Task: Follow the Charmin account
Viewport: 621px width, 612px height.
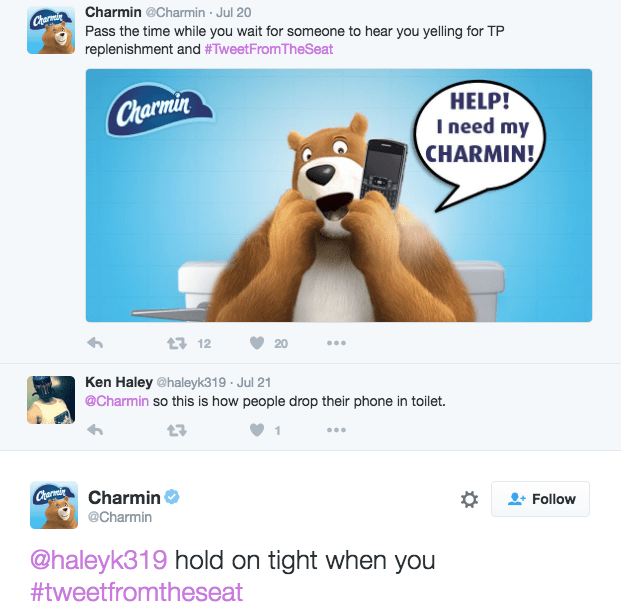Action: [x=540, y=499]
